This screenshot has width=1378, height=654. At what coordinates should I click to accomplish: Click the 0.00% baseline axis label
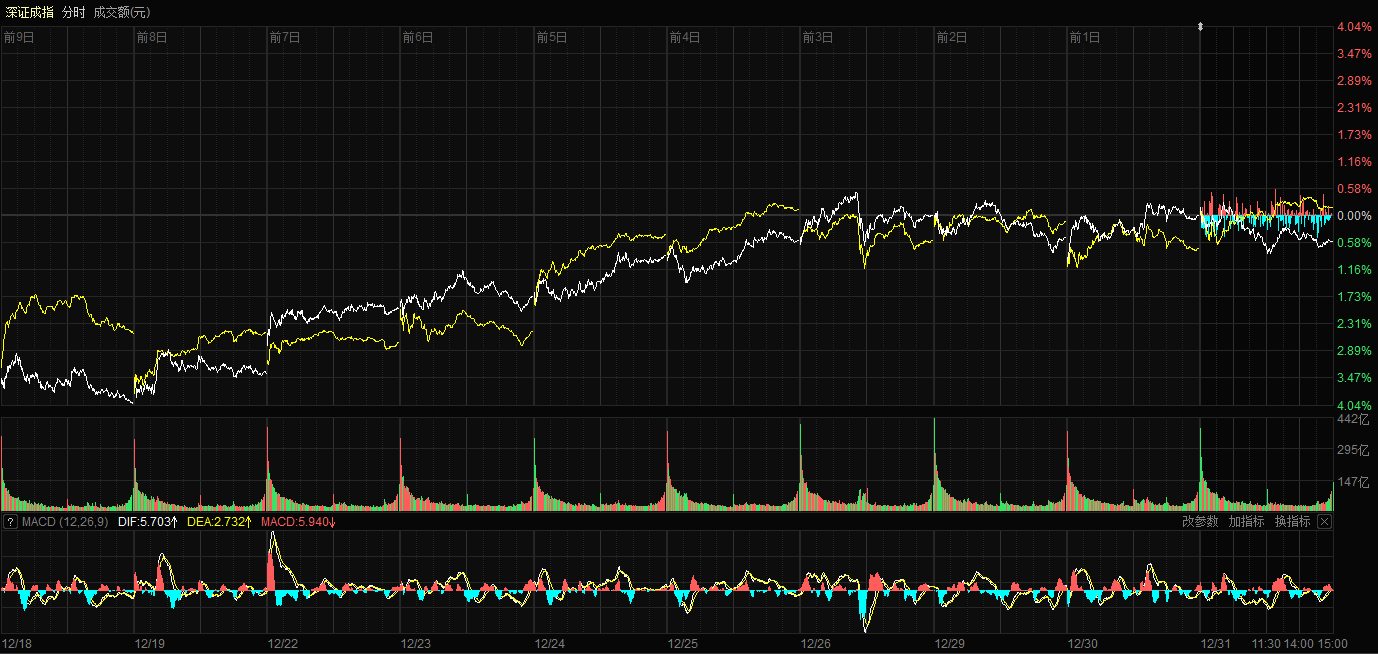1354,216
